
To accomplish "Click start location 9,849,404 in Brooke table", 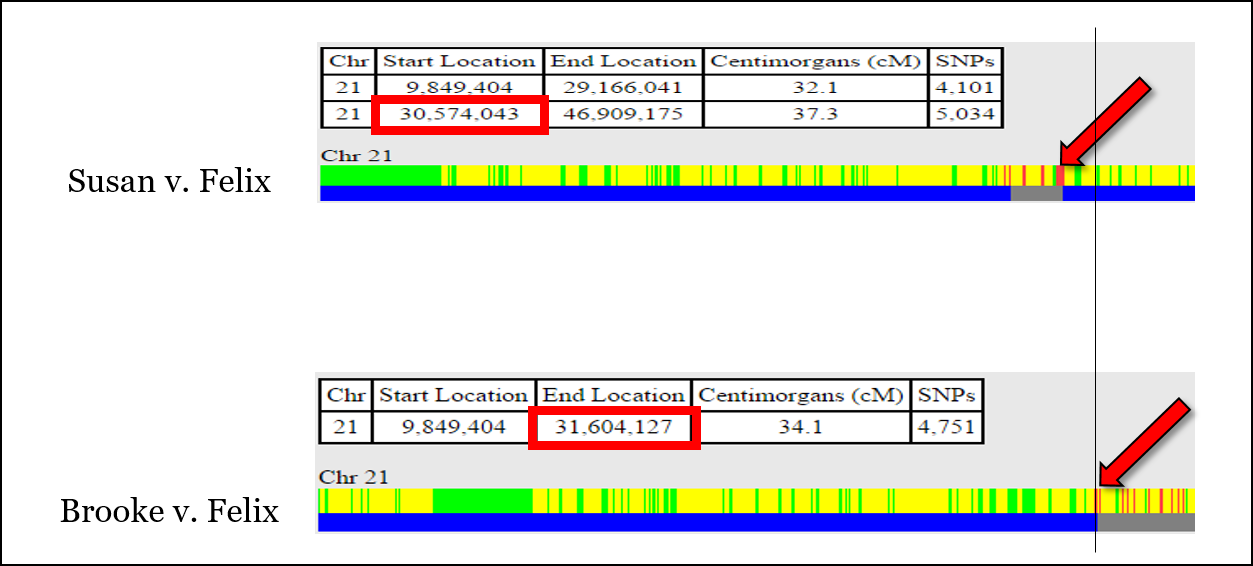I will tap(454, 427).
